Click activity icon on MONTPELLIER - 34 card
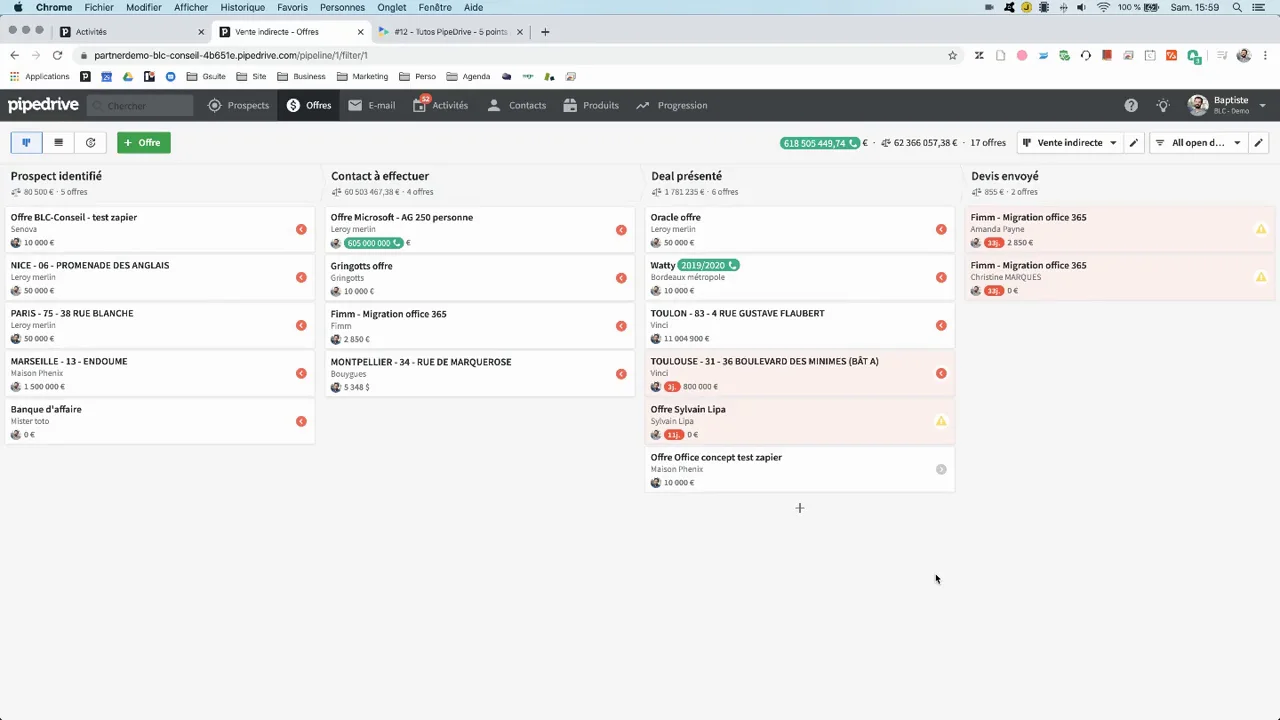The image size is (1280, 720). click(621, 374)
